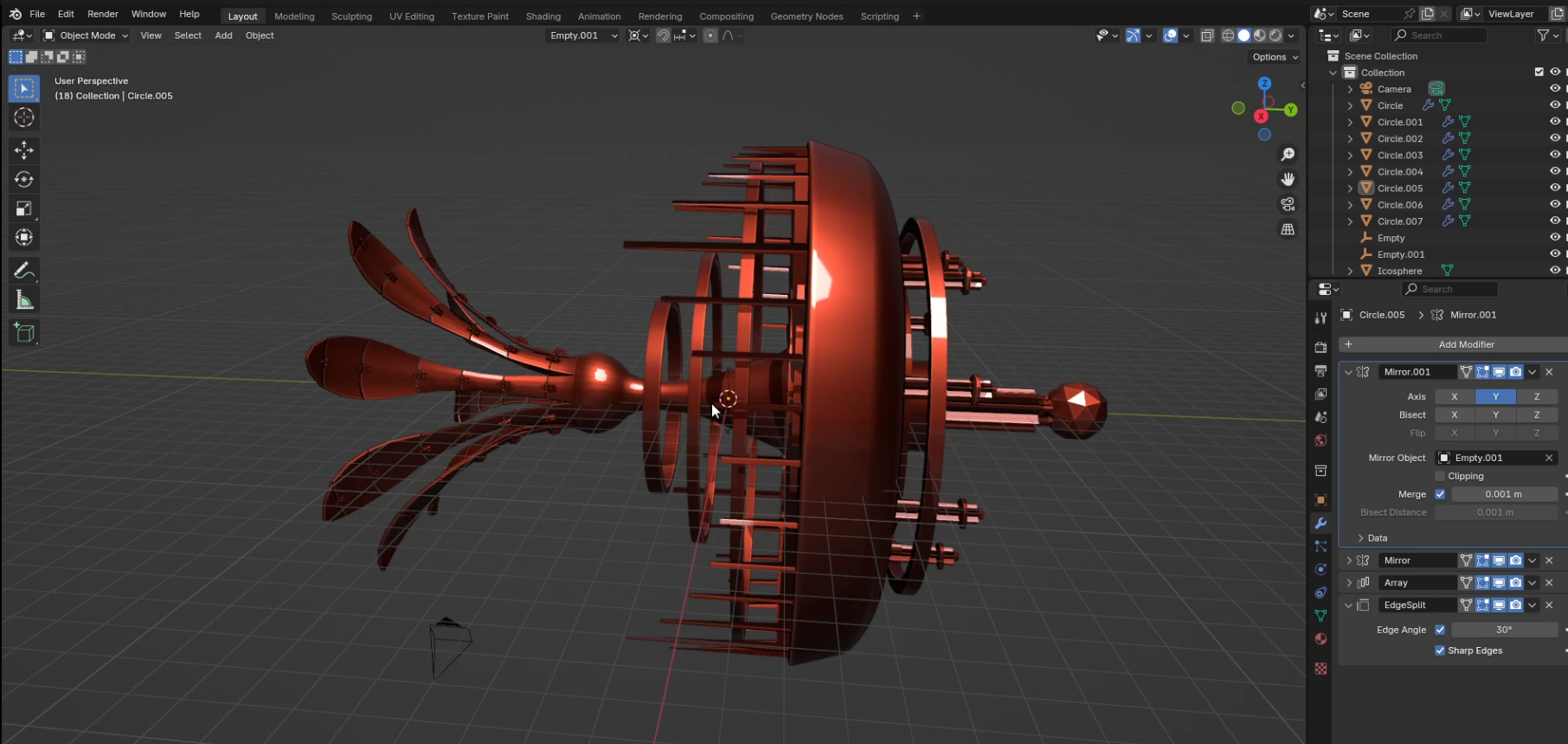1568x744 pixels.
Task: Open the Material properties tab
Action: pos(1321,639)
